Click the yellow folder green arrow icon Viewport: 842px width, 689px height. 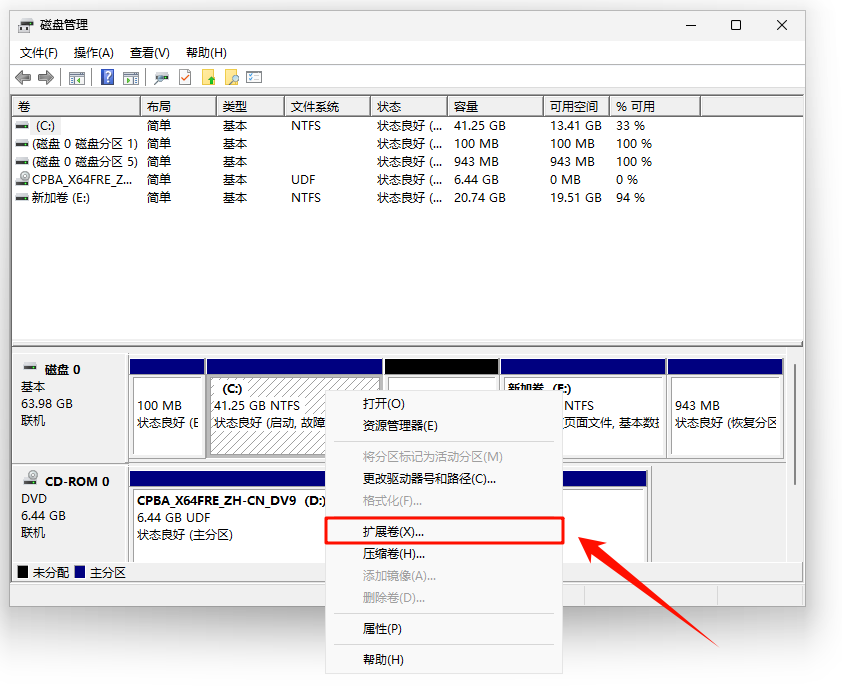tap(209, 77)
